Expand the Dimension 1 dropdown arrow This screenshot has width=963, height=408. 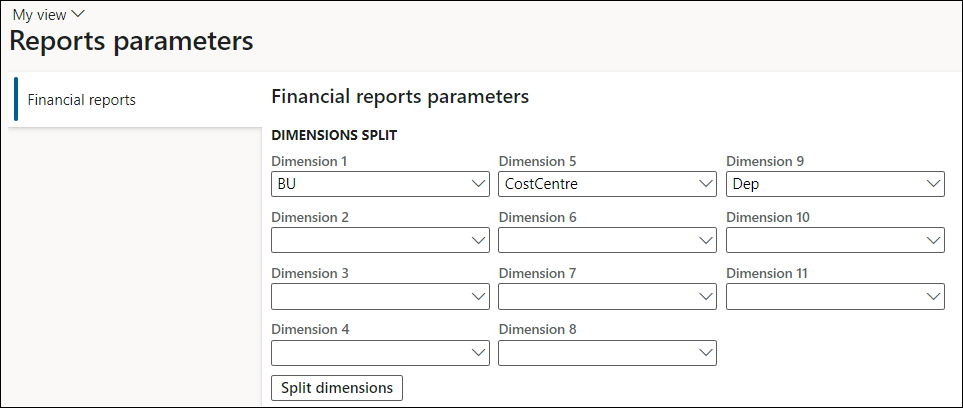[x=477, y=184]
